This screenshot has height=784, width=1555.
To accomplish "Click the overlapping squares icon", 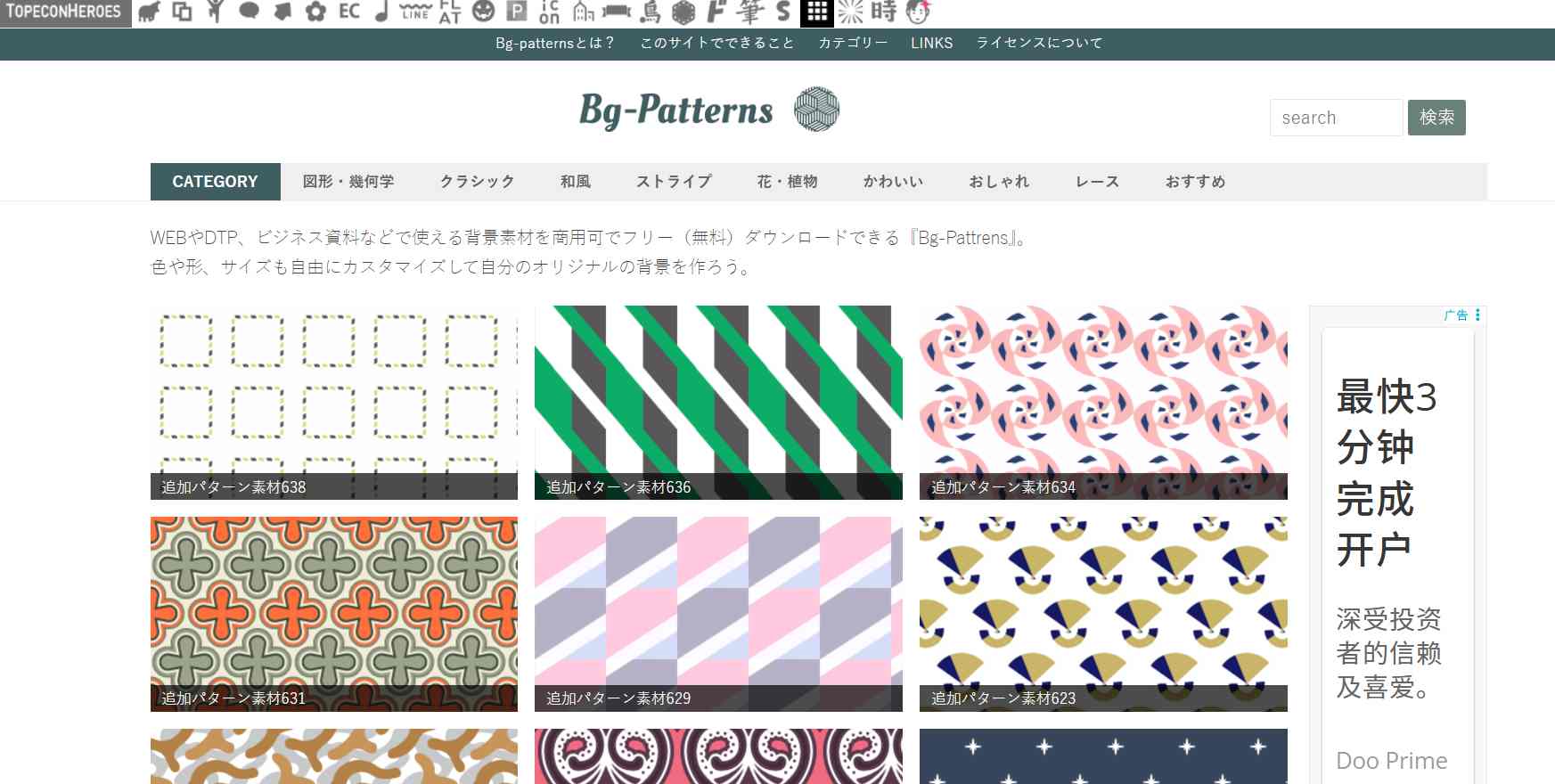I will point(182,12).
